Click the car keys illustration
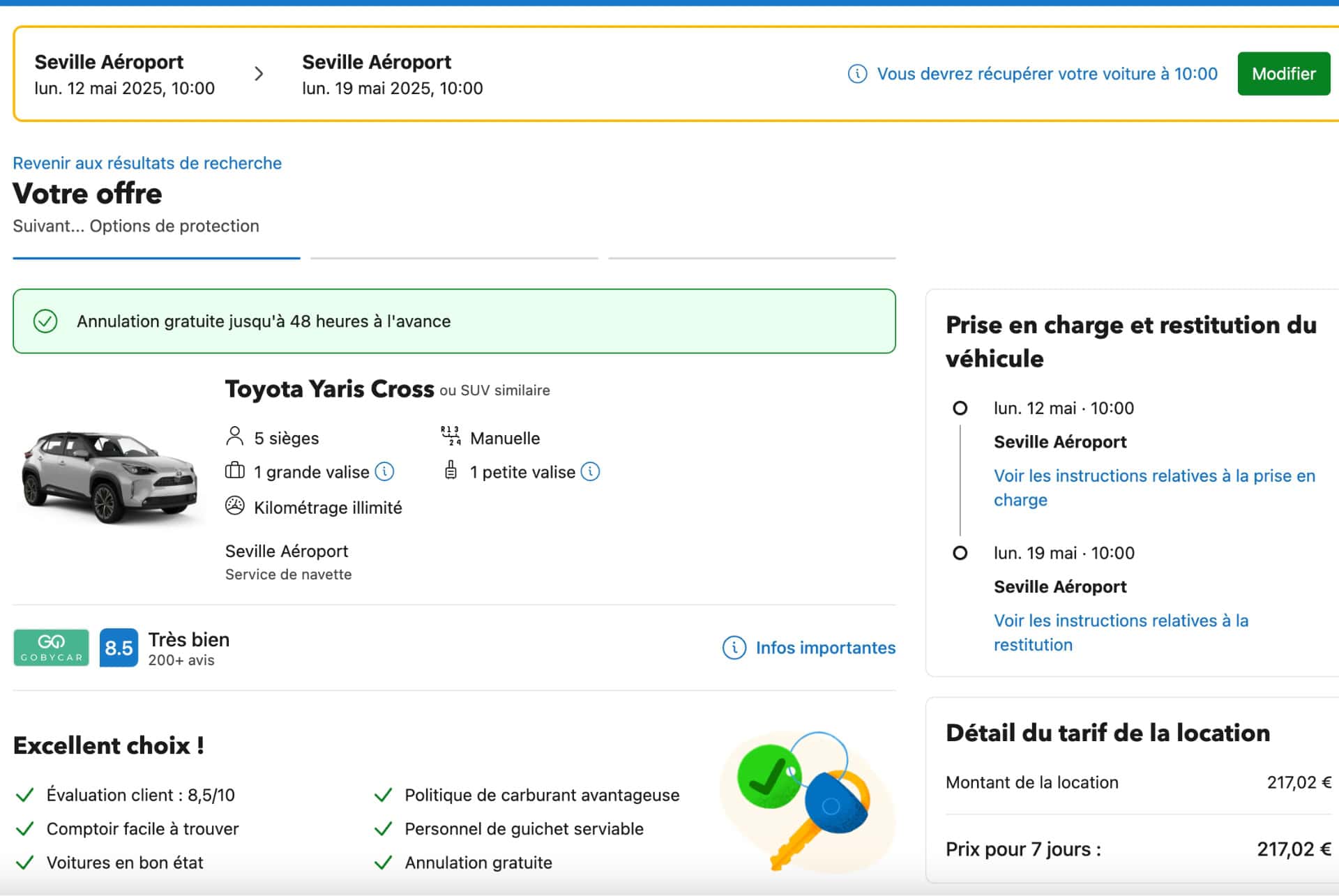The image size is (1339, 896). pos(808,802)
